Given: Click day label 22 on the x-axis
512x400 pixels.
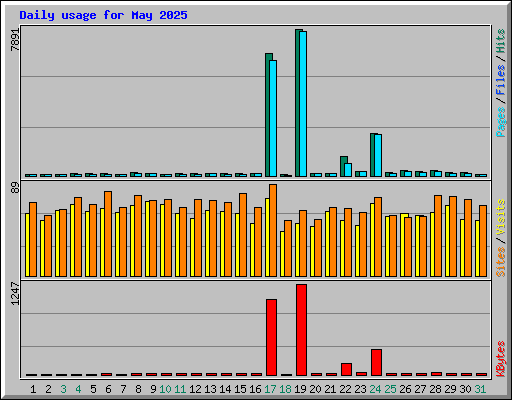Looking at the screenshot, I should point(345,389).
